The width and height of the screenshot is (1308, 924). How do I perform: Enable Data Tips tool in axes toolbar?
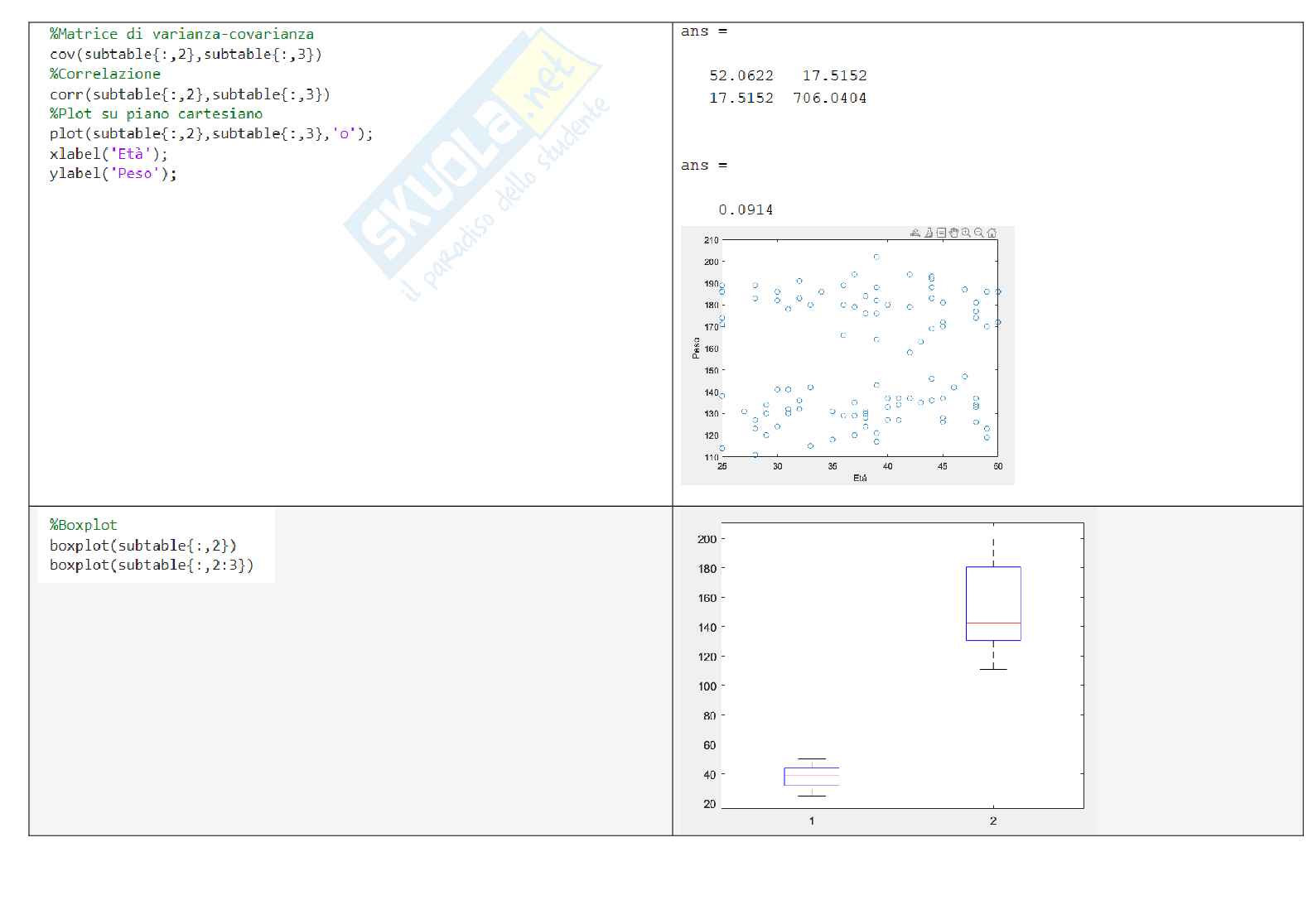pos(941,233)
